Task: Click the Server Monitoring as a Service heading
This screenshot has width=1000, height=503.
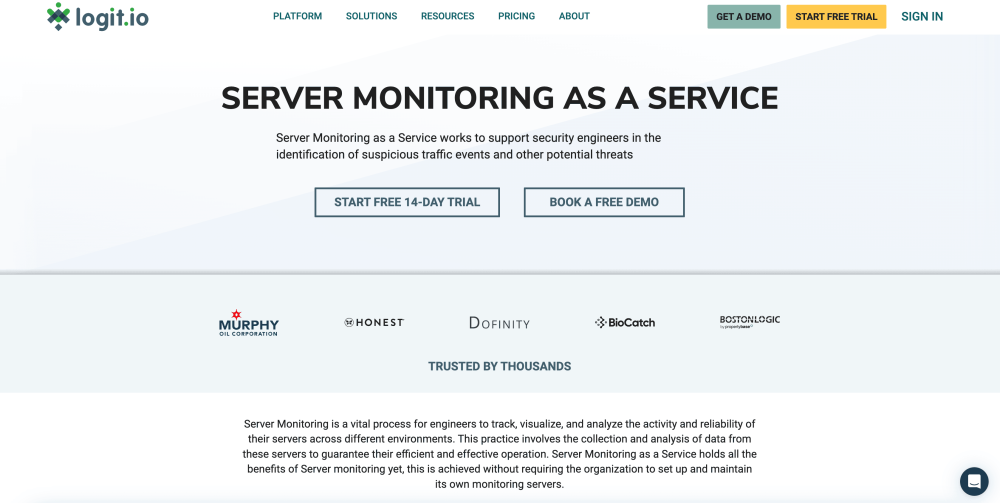Action: (499, 98)
